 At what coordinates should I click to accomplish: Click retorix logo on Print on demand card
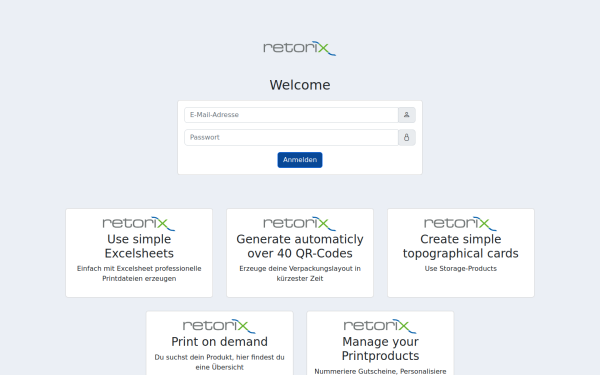coord(219,326)
